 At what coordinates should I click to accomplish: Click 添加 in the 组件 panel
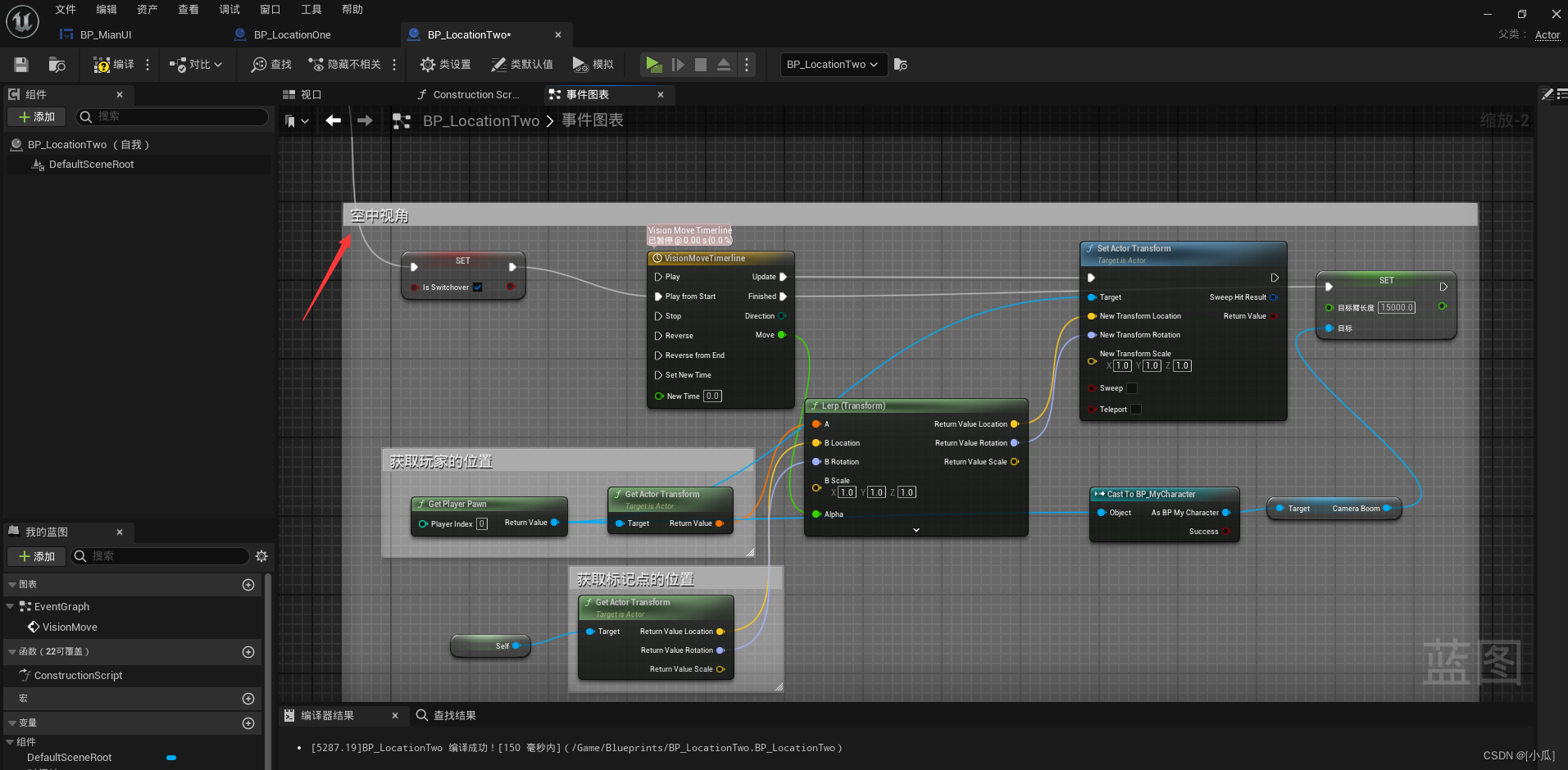tap(37, 117)
